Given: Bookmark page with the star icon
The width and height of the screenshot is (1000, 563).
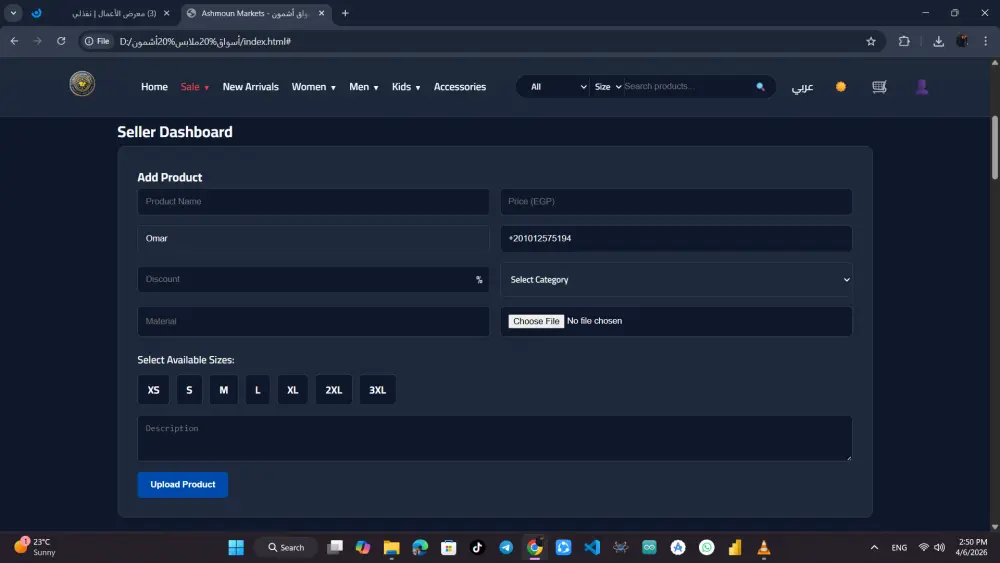Looking at the screenshot, I should (x=871, y=41).
